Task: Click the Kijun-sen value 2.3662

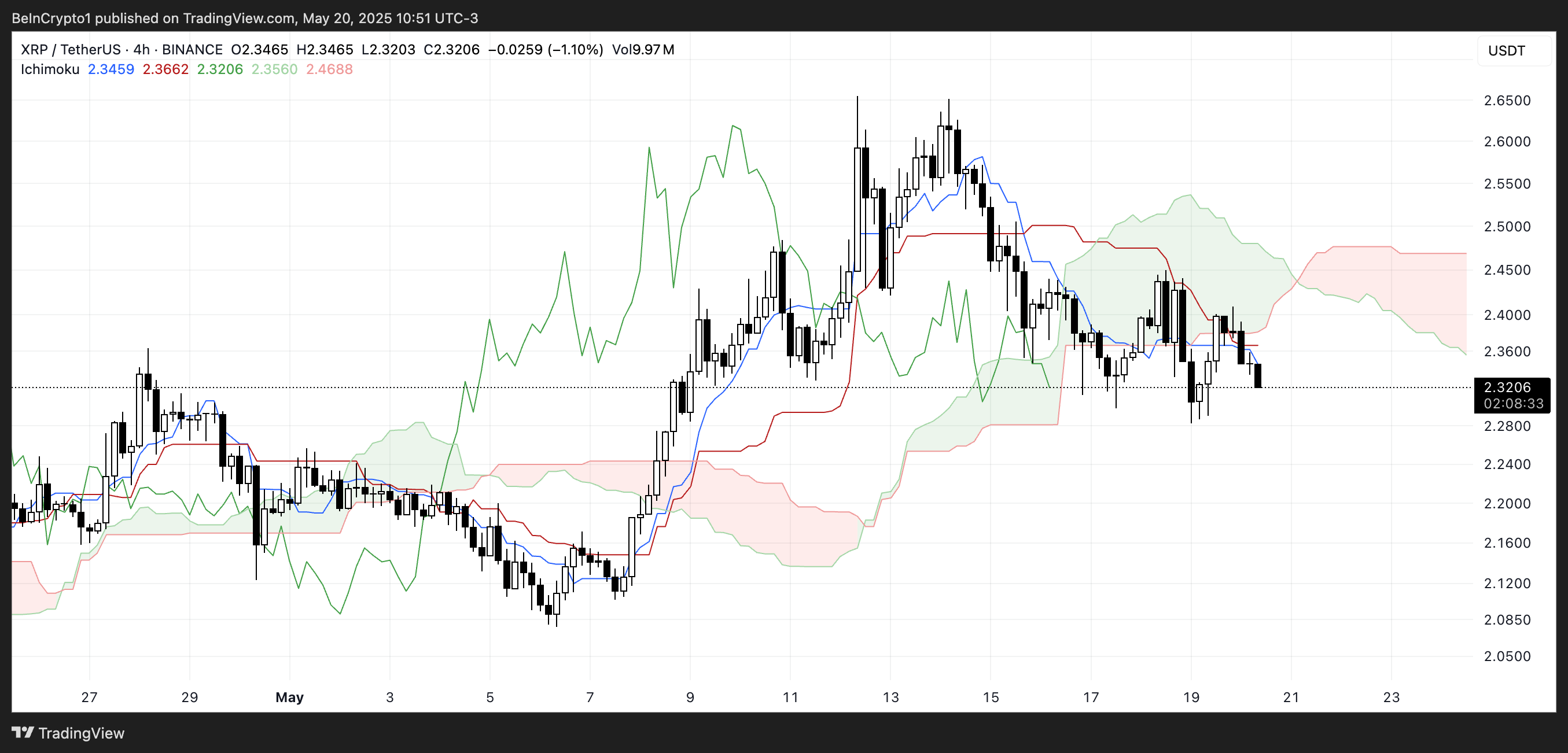Action: (165, 69)
